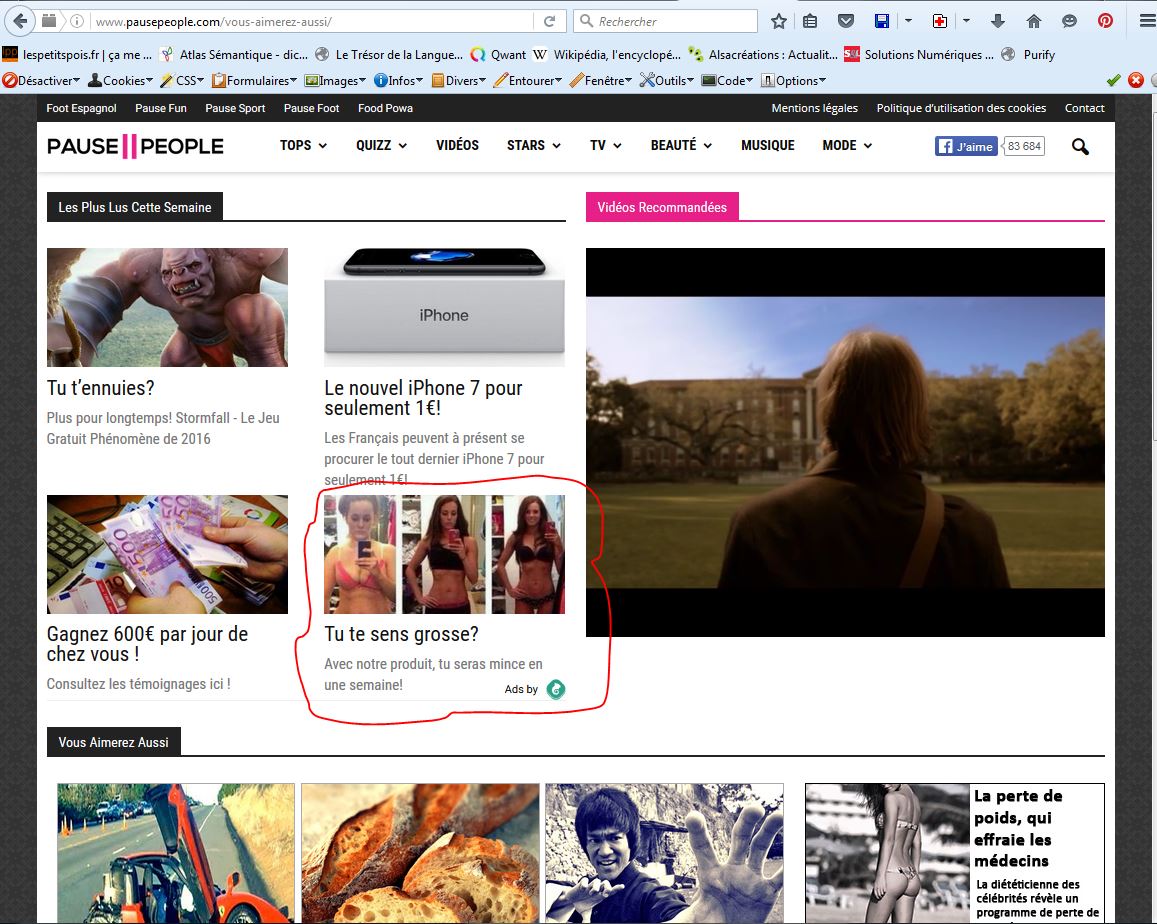Open the MUSIQUE menu item
This screenshot has height=924, width=1157.
[767, 146]
